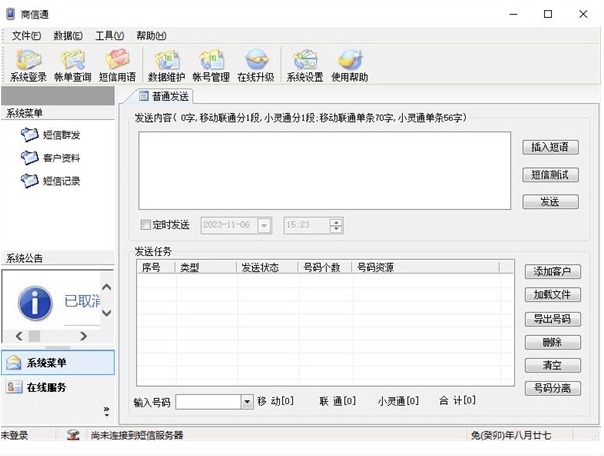Open the 文件(F) menu
604x456 pixels.
coord(26,36)
